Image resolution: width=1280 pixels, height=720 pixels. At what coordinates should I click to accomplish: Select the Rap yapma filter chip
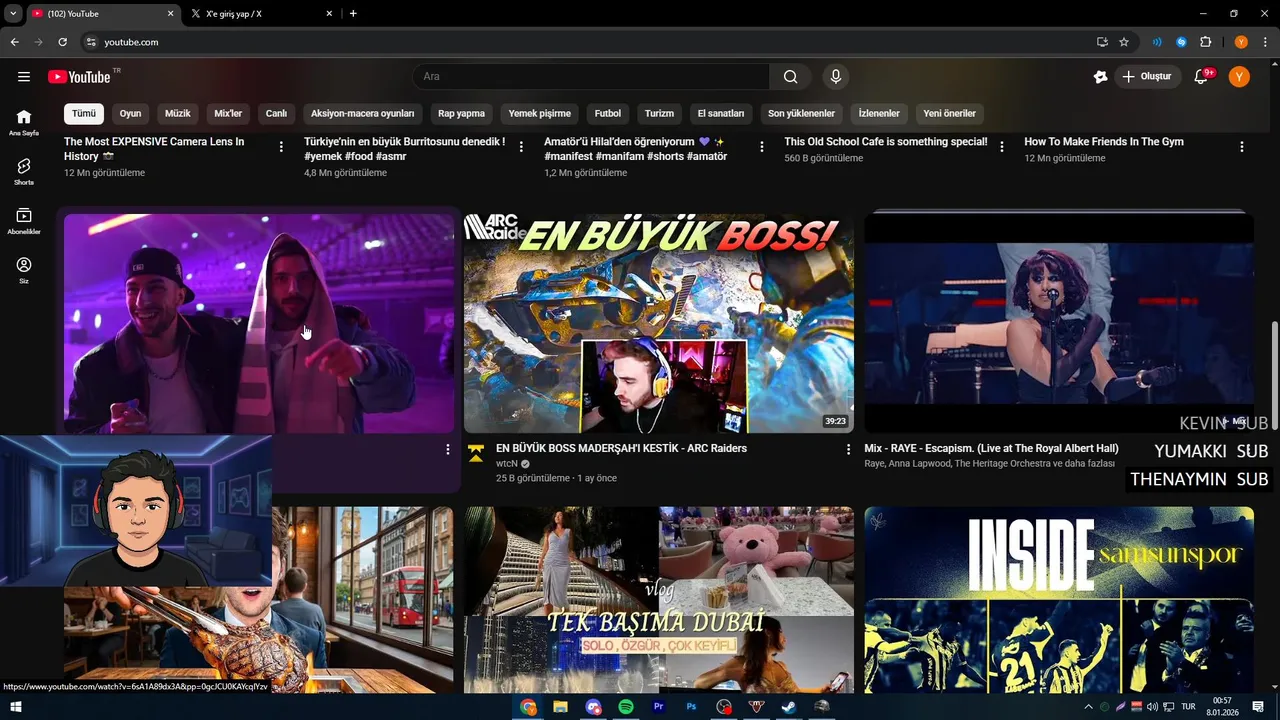point(461,114)
